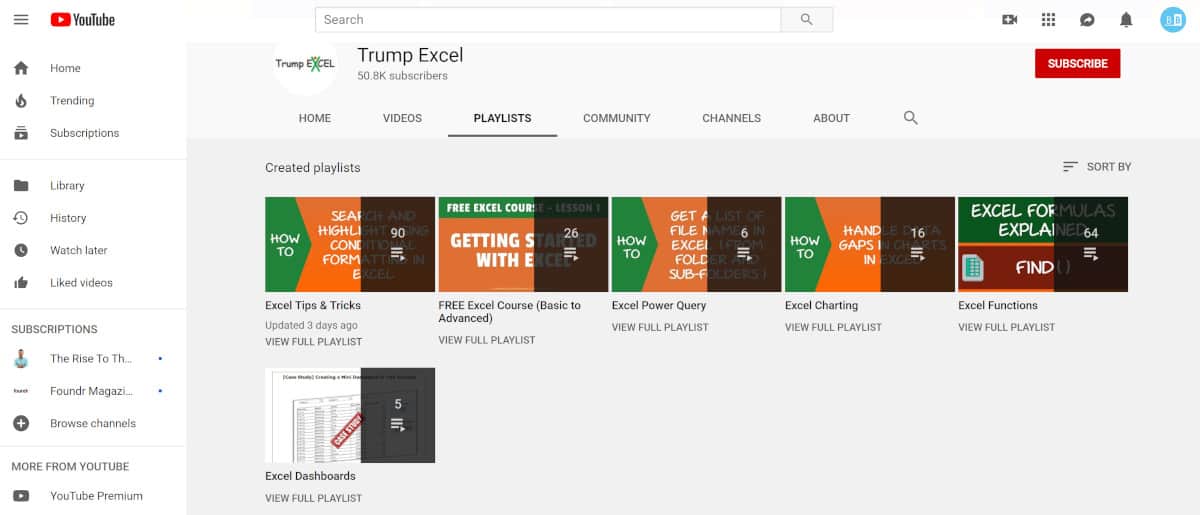Click the Excel Dashboards title
Screen dimensions: 1200x515
click(x=310, y=476)
